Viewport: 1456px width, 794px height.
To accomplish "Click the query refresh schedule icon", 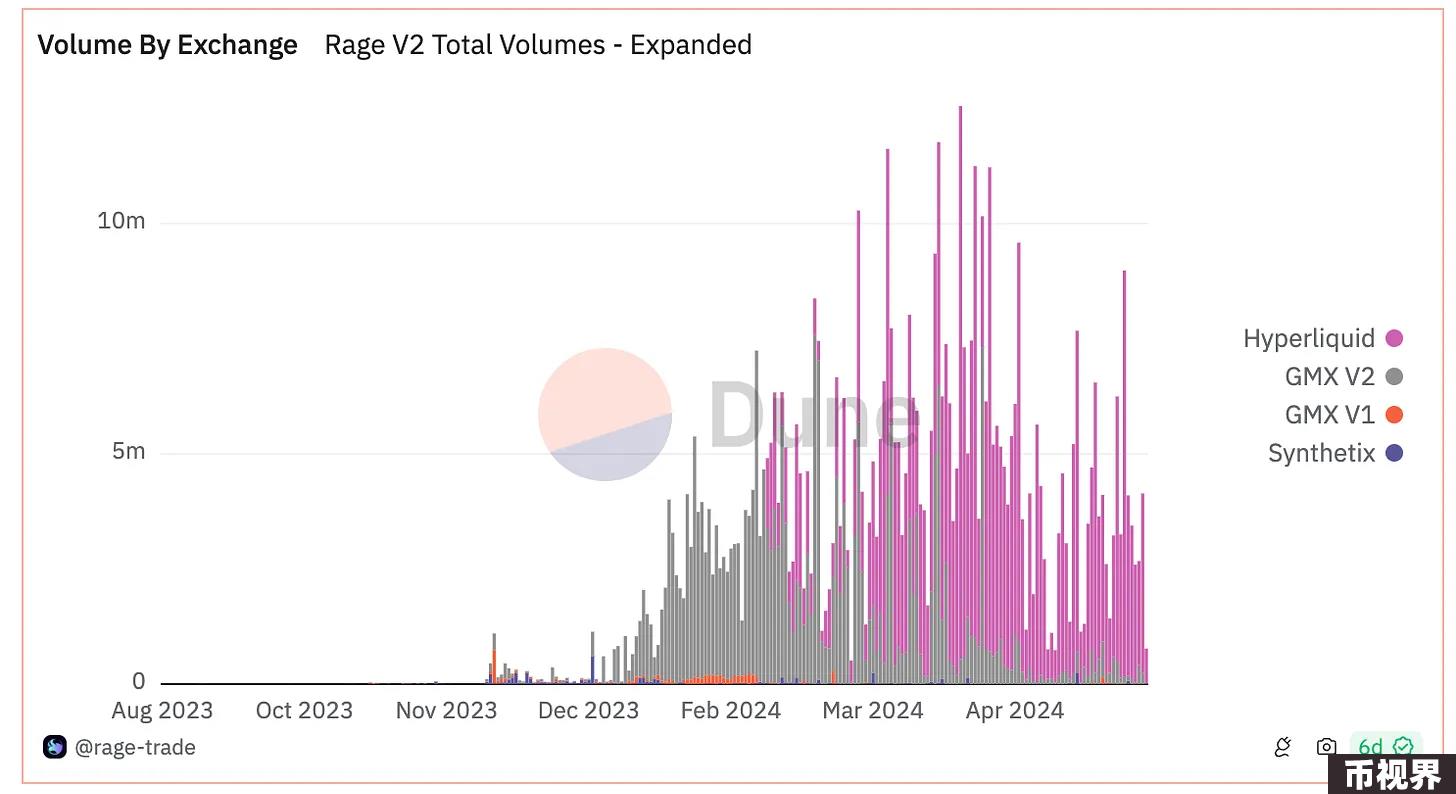I will [1283, 747].
